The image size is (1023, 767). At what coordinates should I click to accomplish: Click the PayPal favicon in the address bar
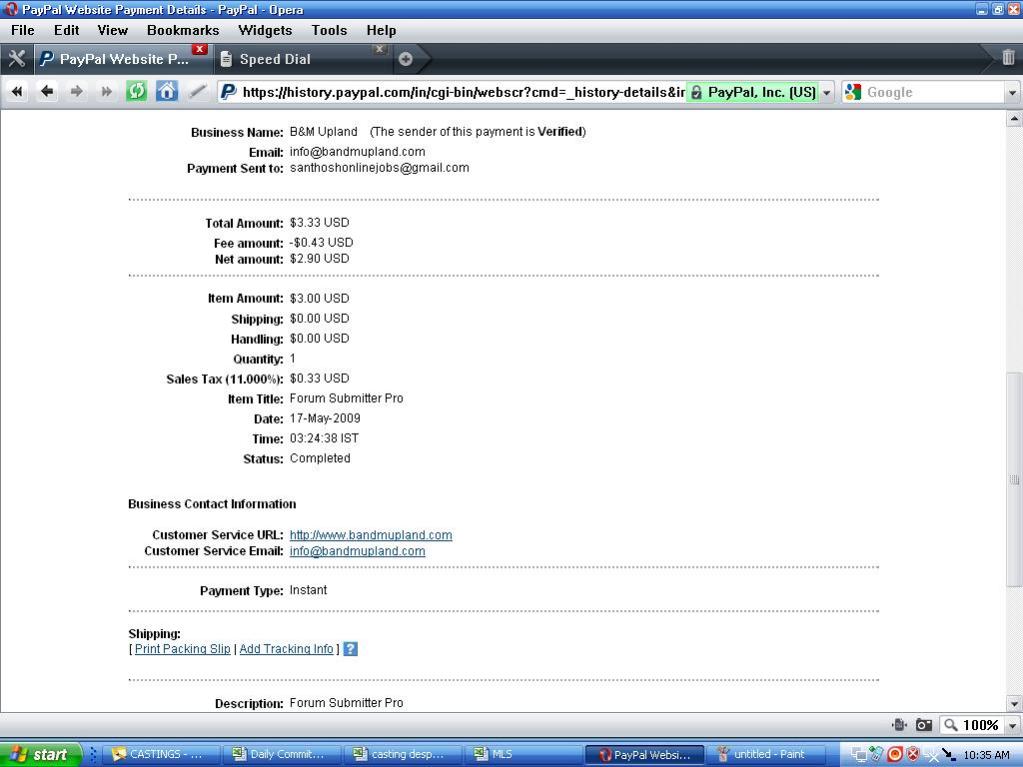(228, 92)
